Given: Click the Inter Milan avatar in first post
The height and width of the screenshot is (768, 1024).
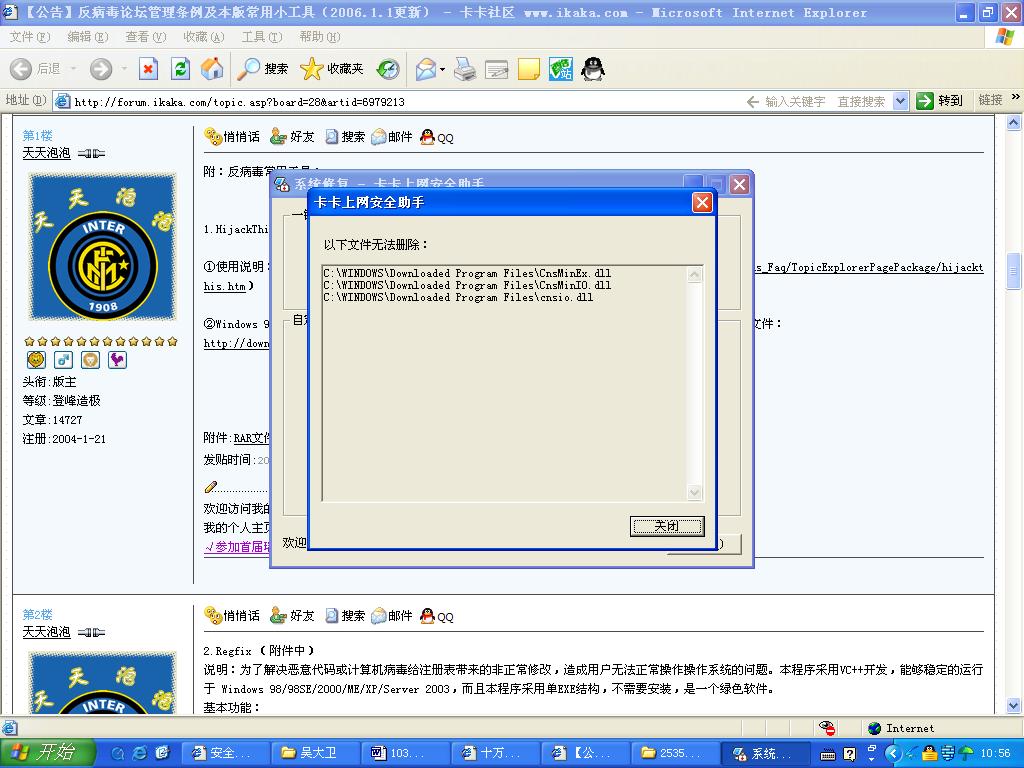Looking at the screenshot, I should tap(103, 247).
